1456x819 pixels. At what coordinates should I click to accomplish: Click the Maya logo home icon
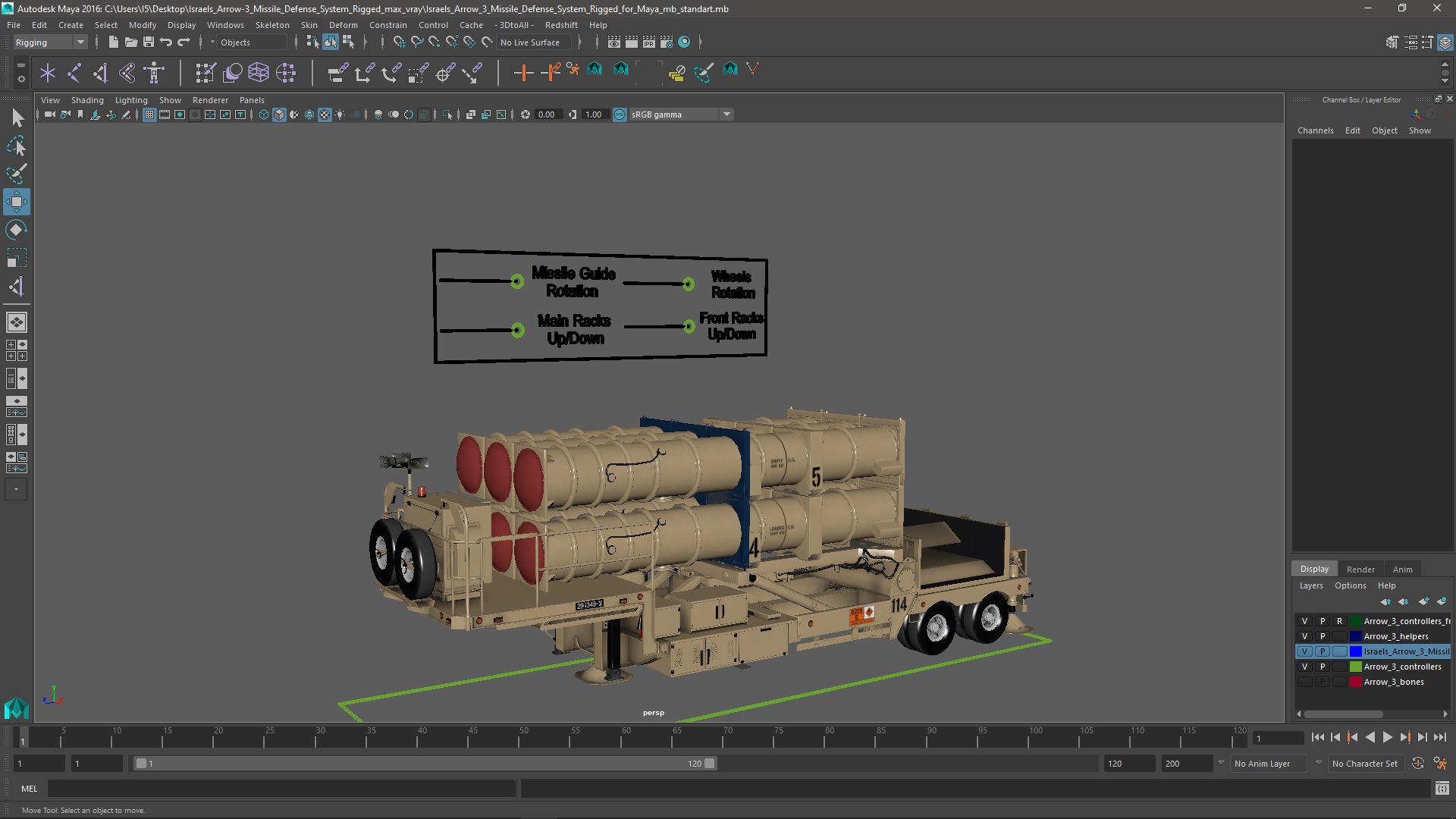click(x=17, y=708)
